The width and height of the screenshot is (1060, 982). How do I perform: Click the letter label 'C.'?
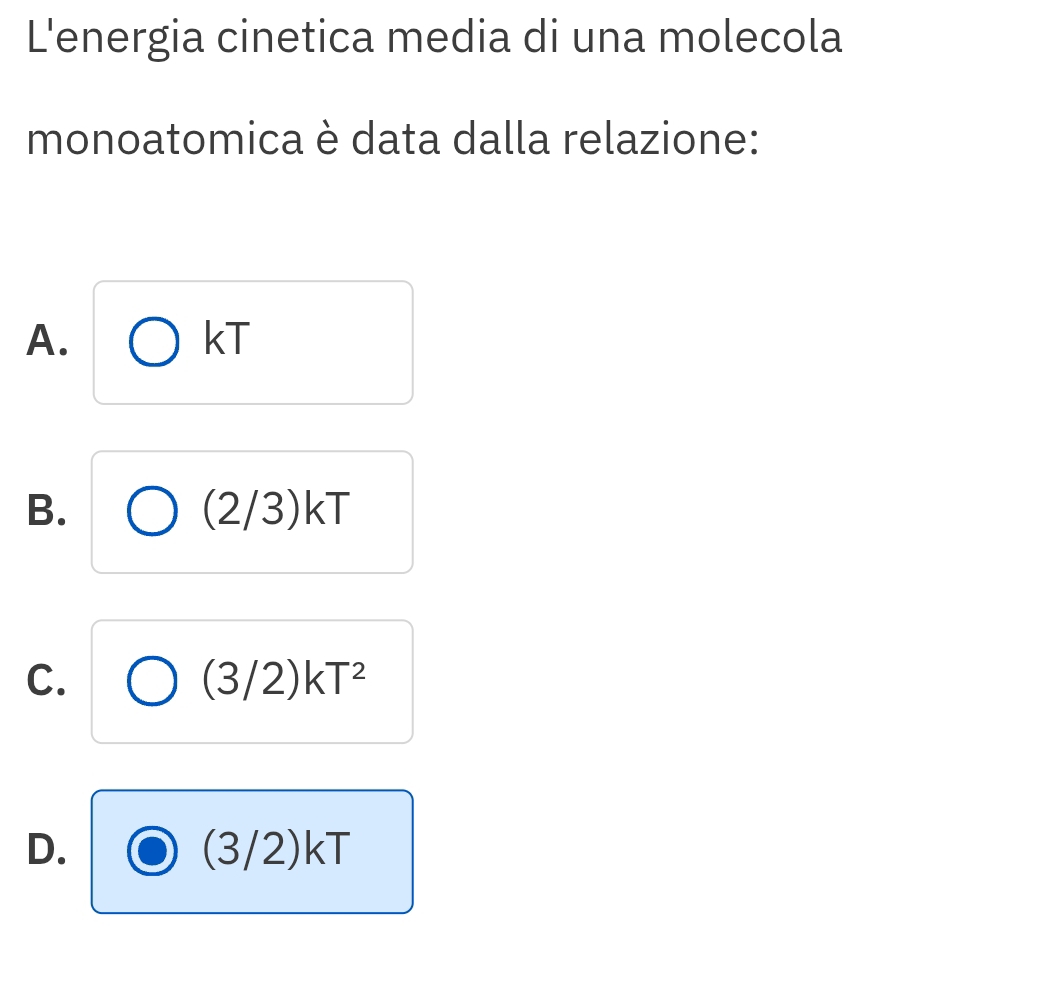point(48,680)
